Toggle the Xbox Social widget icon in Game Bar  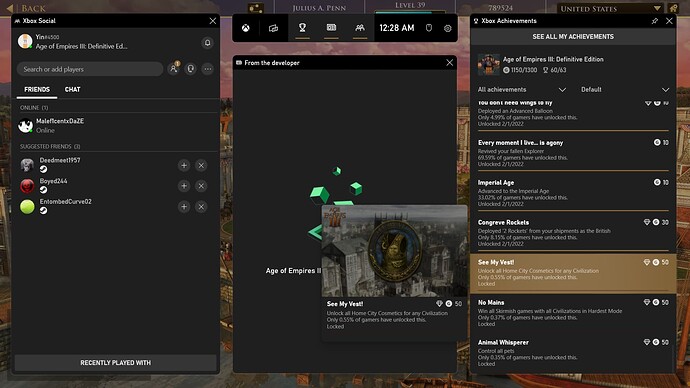click(x=360, y=28)
